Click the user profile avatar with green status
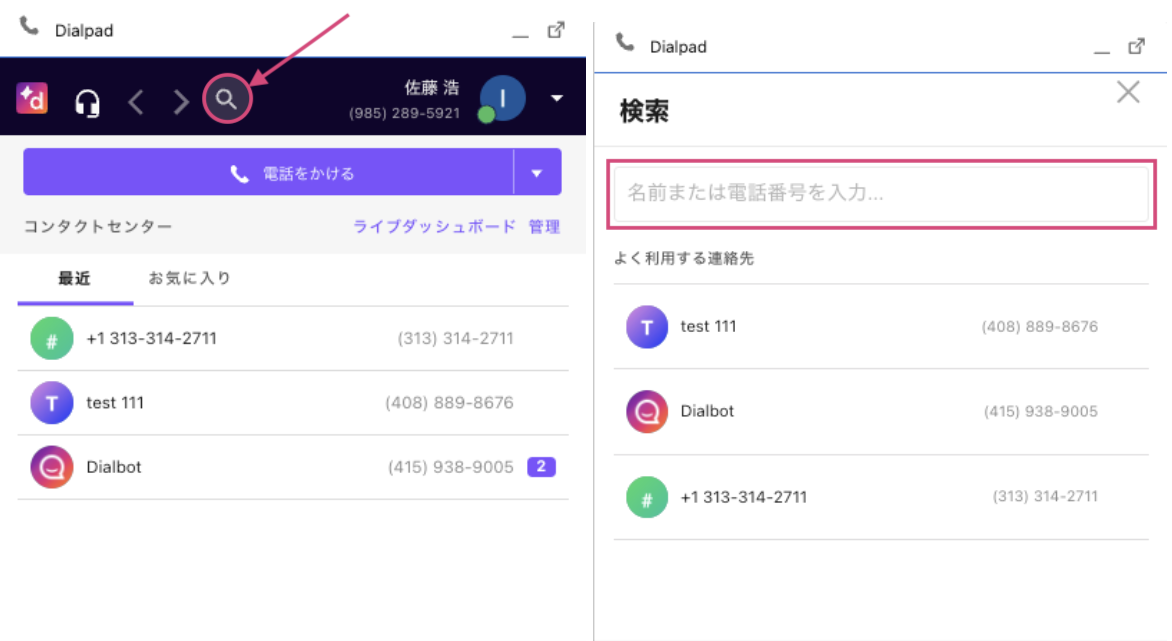Image resolution: width=1172 pixels, height=641 pixels. coord(502,99)
